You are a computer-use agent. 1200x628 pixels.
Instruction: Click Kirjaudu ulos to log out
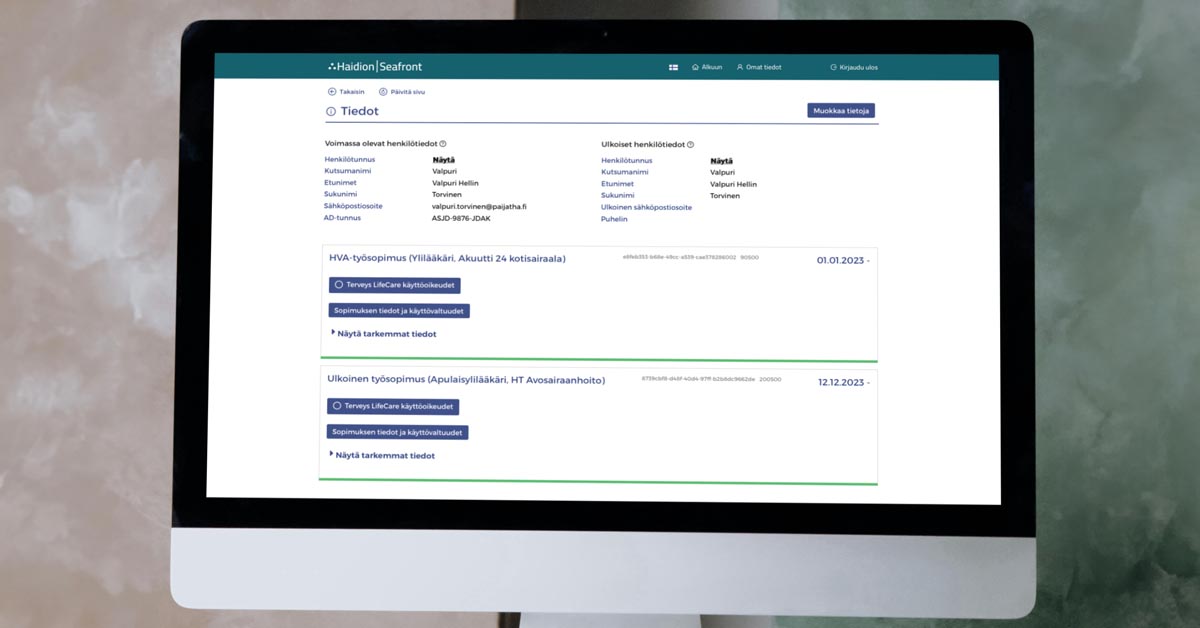(x=854, y=68)
